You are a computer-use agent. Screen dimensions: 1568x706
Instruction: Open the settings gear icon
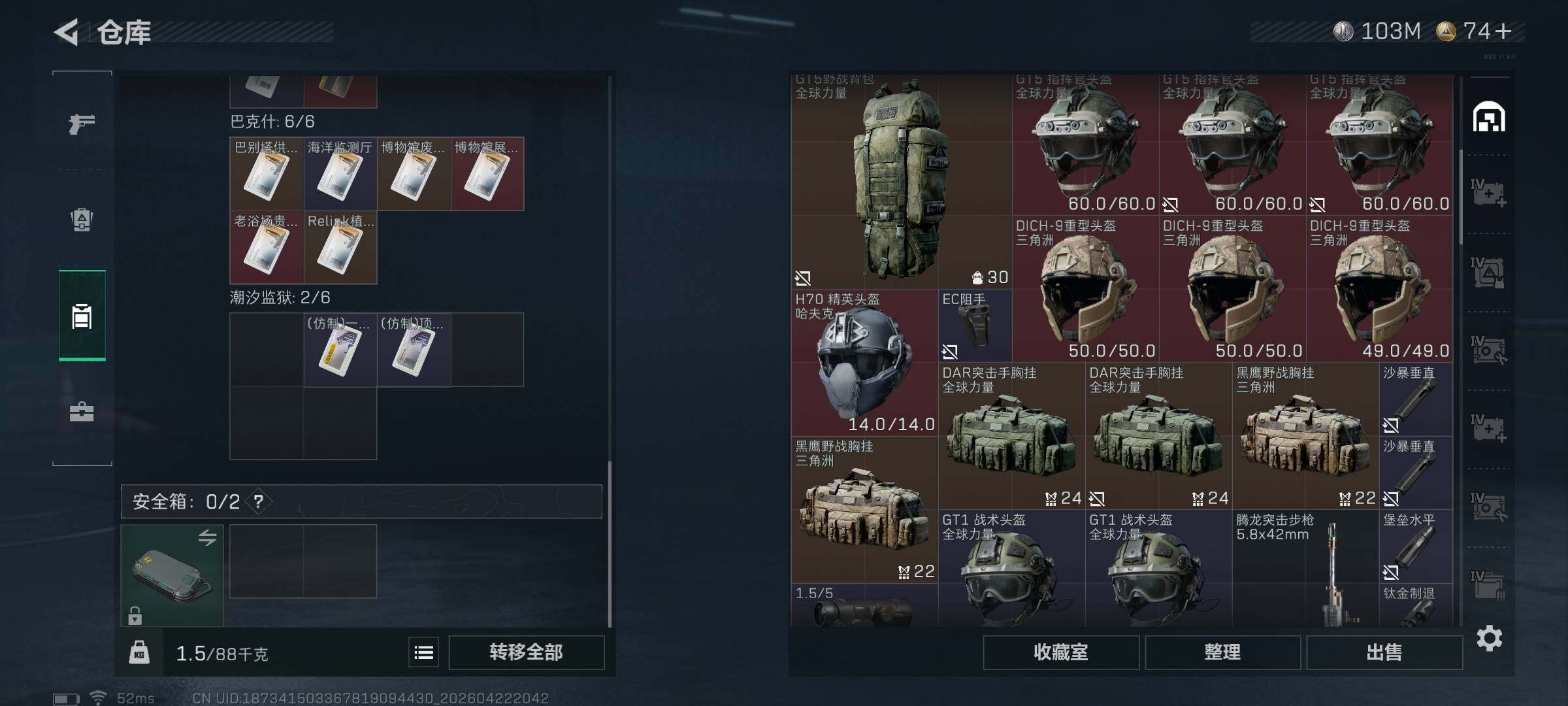(1489, 638)
